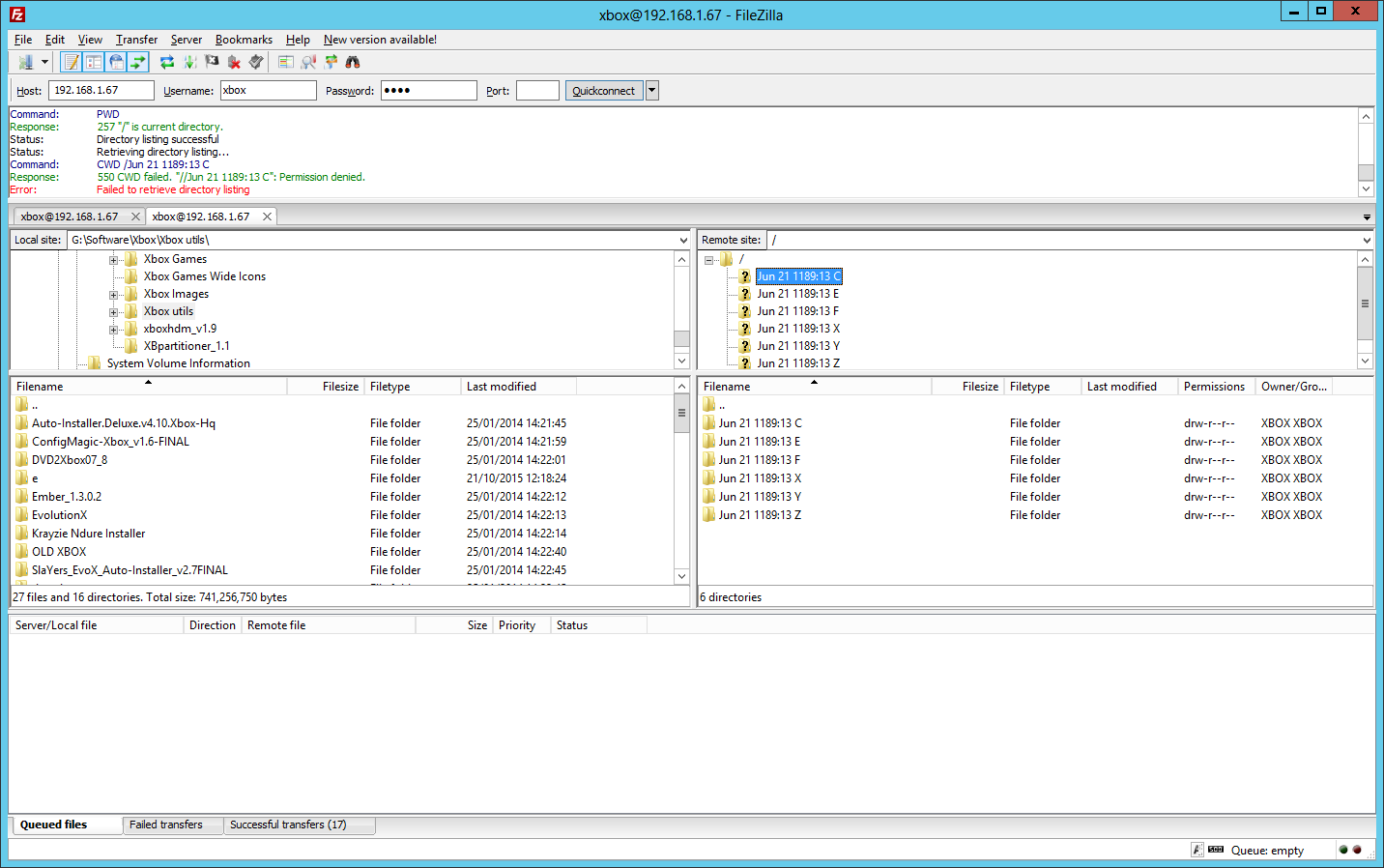The height and width of the screenshot is (868, 1384).
Task: Click the green activity LED indicator
Action: [x=1343, y=850]
